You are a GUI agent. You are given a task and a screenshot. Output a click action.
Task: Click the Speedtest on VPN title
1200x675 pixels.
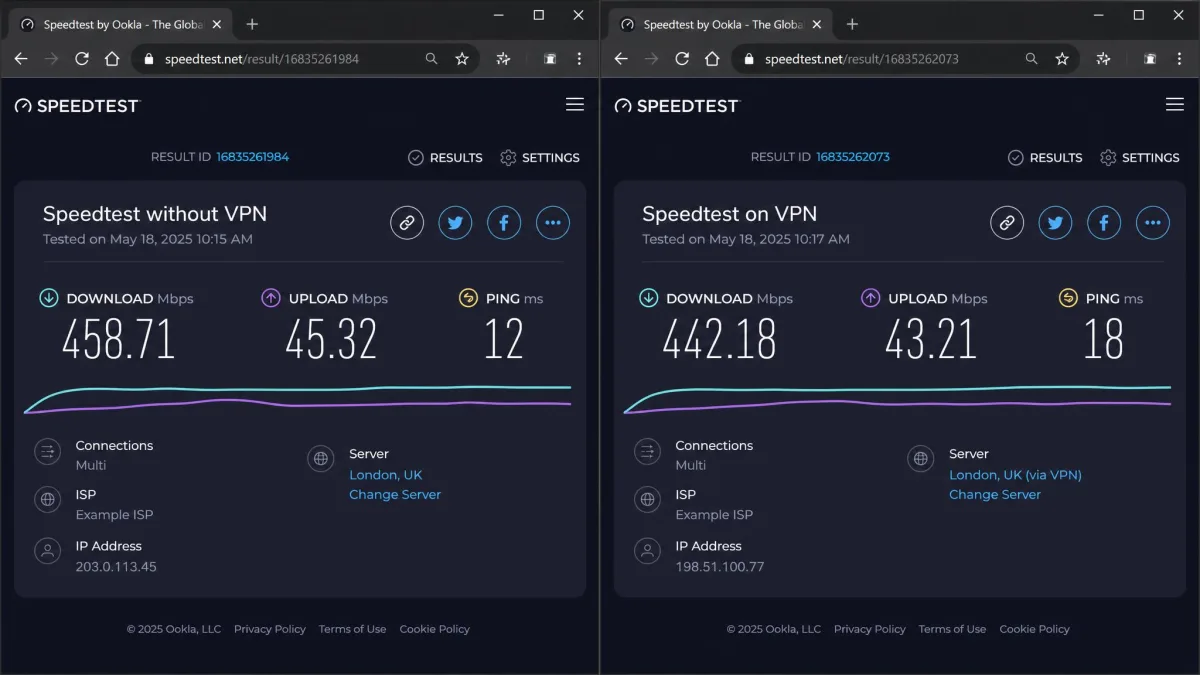coord(730,213)
